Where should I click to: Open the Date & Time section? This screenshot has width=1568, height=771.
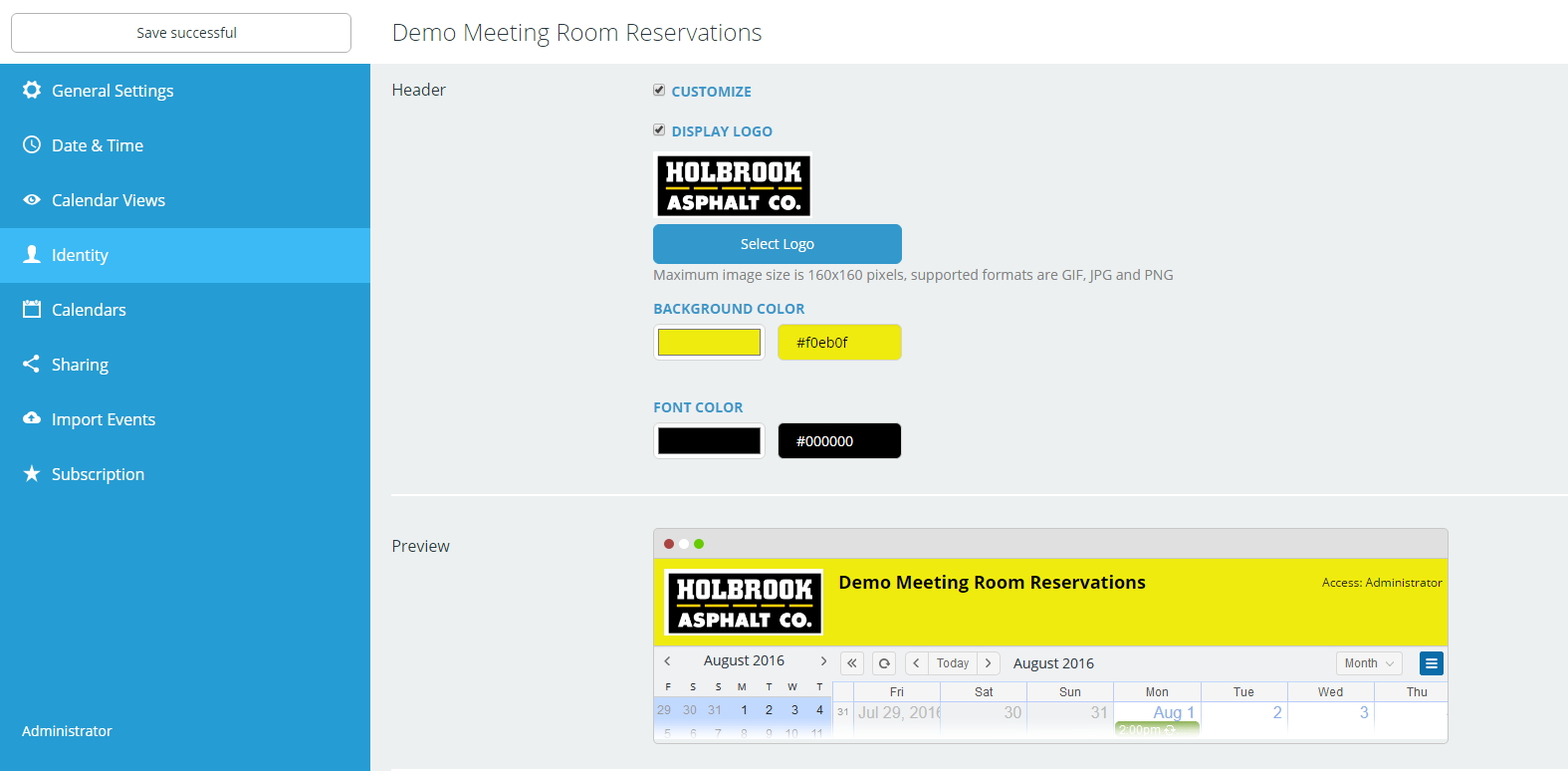[x=185, y=145]
